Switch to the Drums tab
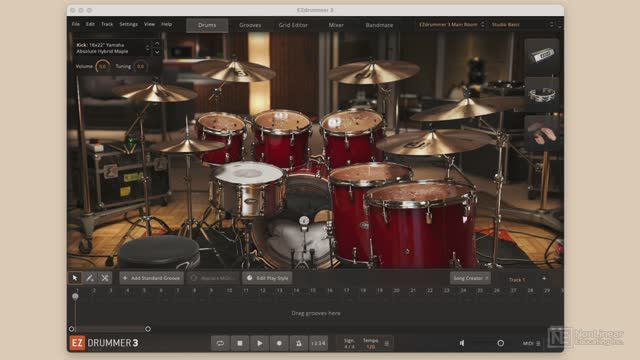 click(x=207, y=25)
